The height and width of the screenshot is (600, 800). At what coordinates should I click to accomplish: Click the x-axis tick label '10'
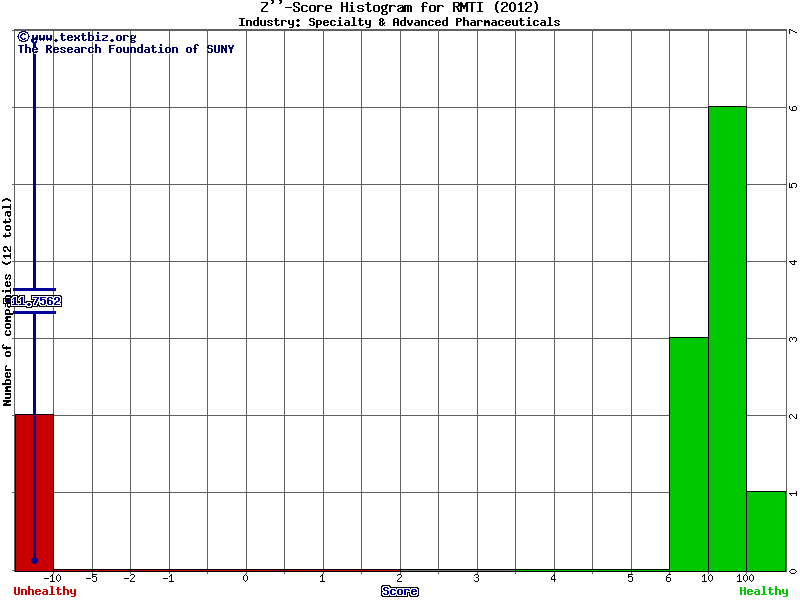point(707,578)
